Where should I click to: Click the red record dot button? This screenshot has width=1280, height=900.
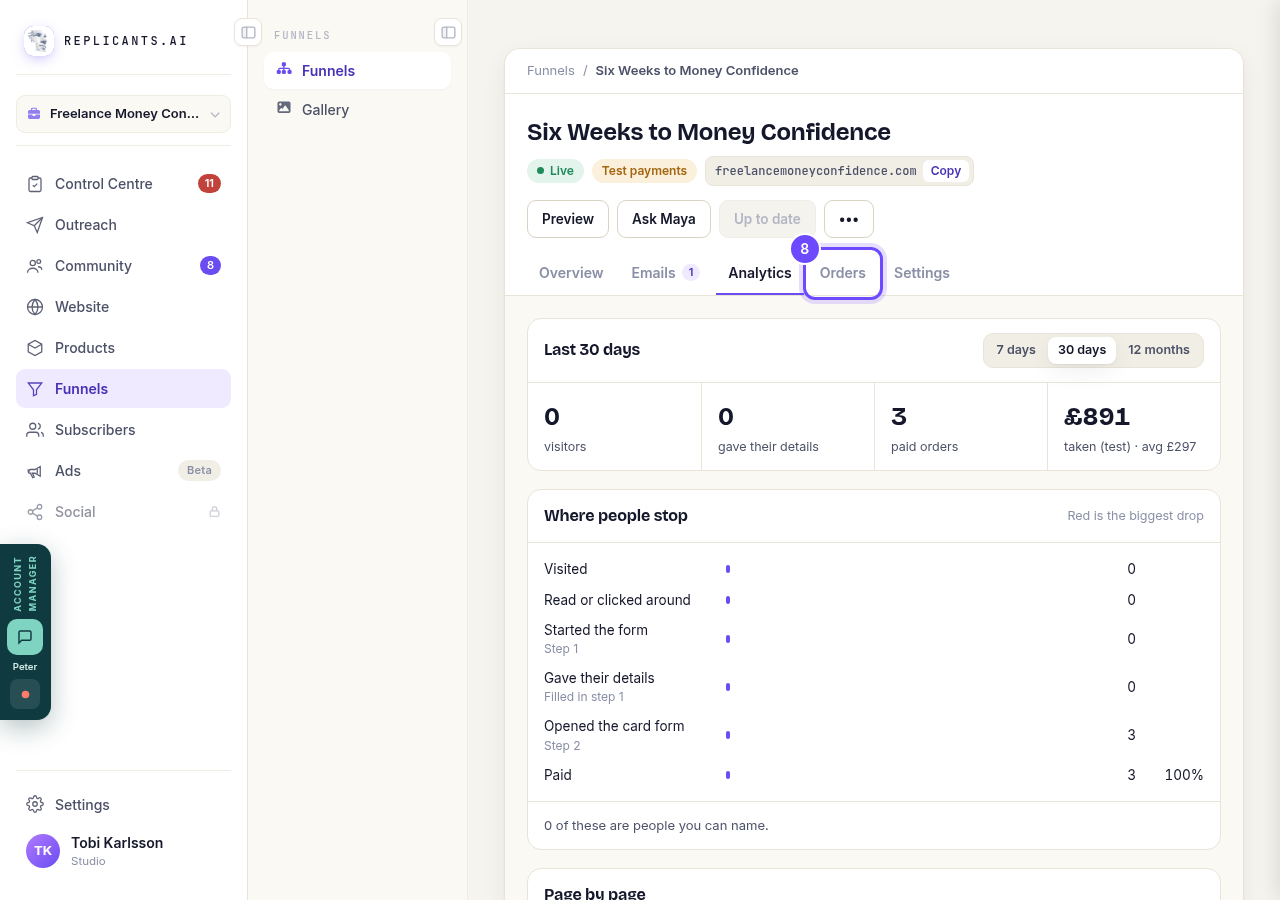[25, 694]
